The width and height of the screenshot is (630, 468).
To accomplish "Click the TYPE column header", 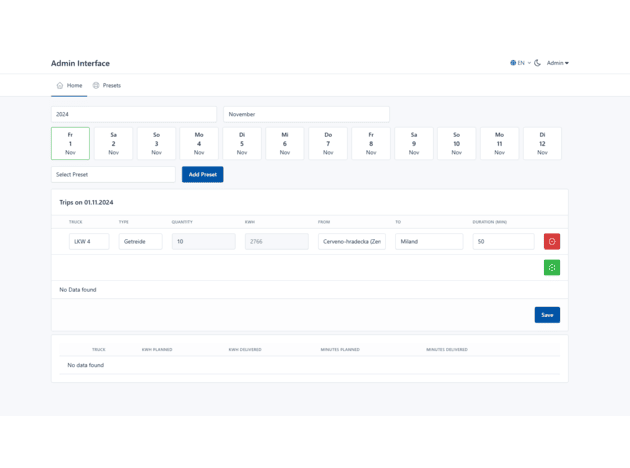I will pos(124,222).
